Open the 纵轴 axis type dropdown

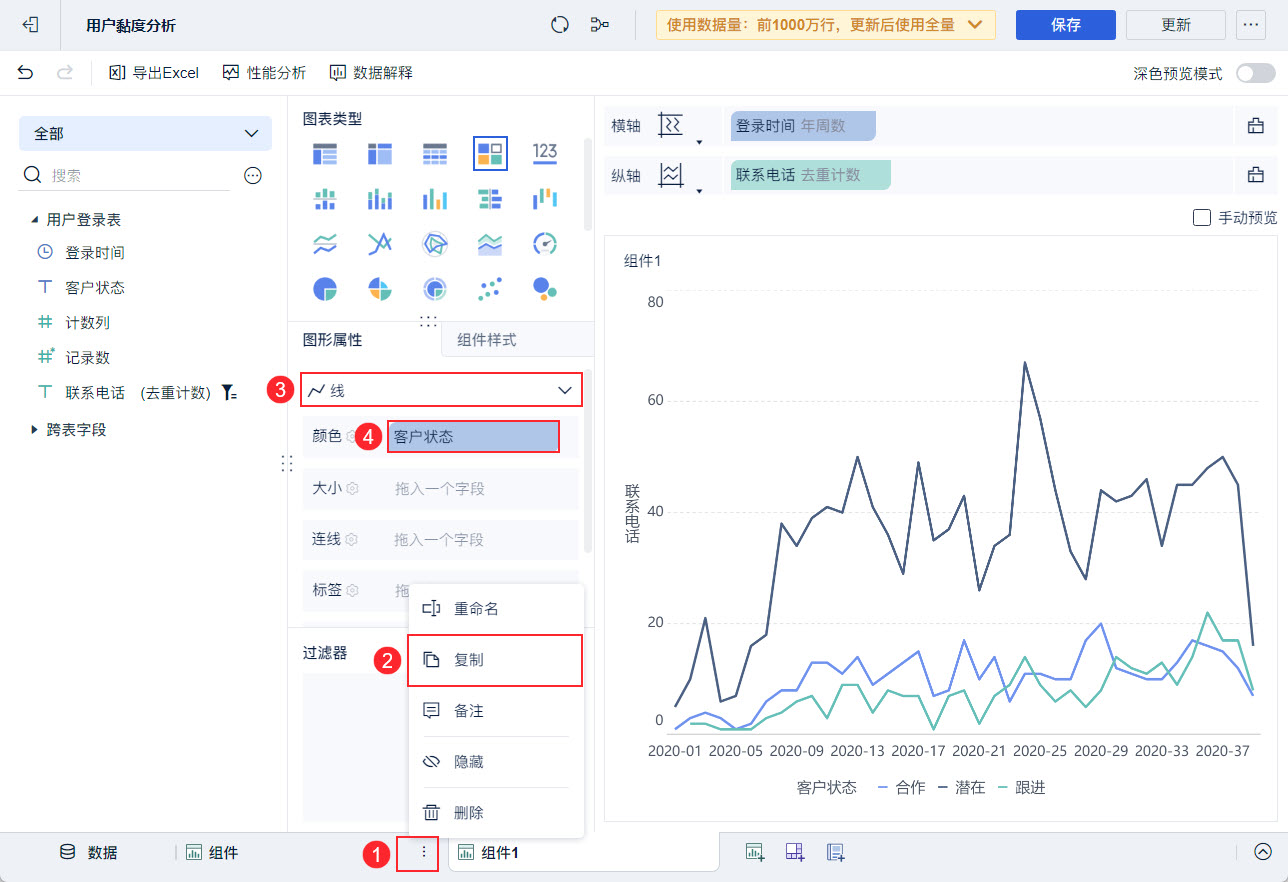coord(679,176)
